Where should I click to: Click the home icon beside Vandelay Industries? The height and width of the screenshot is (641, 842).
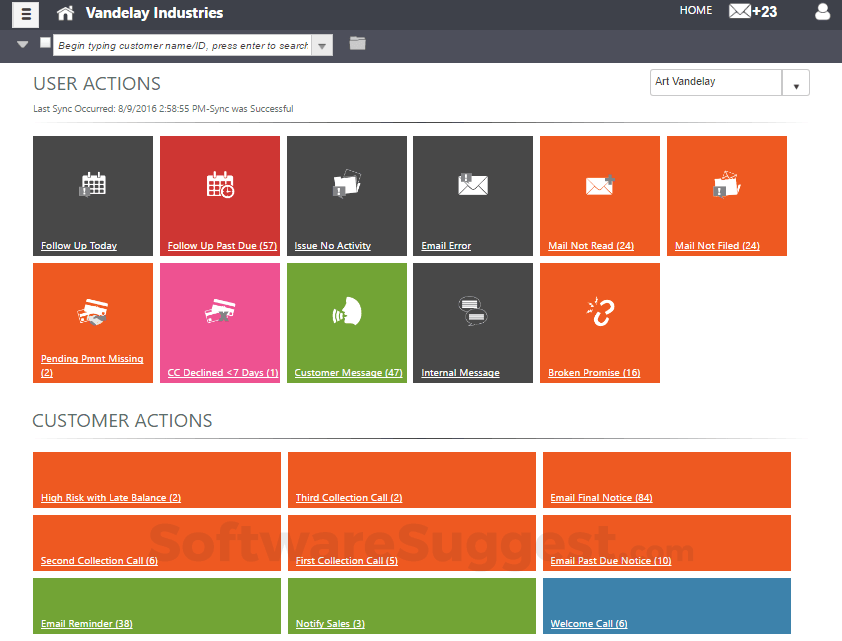65,13
